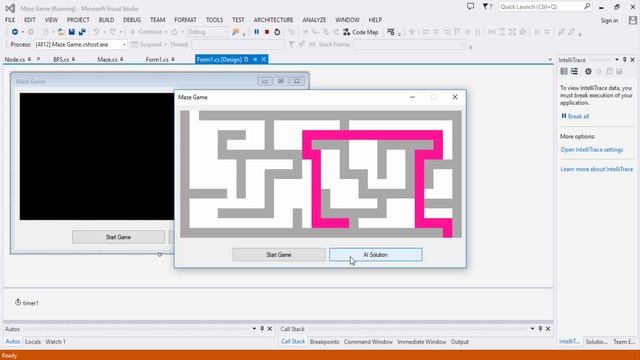Image resolution: width=640 pixels, height=360 pixels.
Task: Close the Autos panel
Action: point(270,329)
